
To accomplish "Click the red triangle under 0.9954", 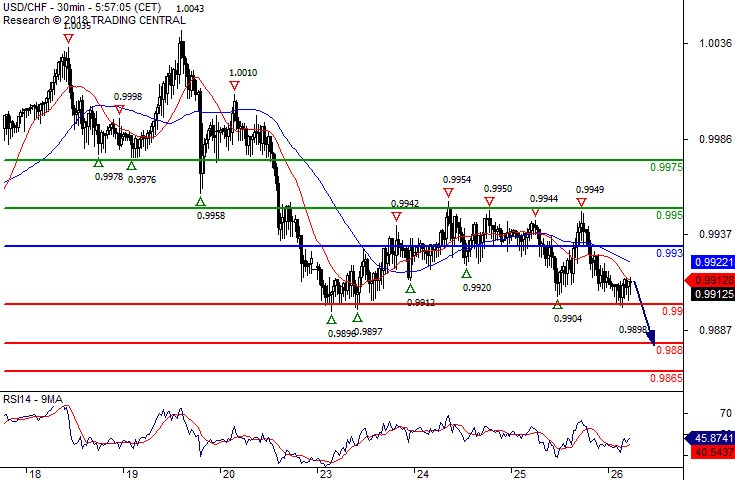I will [x=449, y=193].
